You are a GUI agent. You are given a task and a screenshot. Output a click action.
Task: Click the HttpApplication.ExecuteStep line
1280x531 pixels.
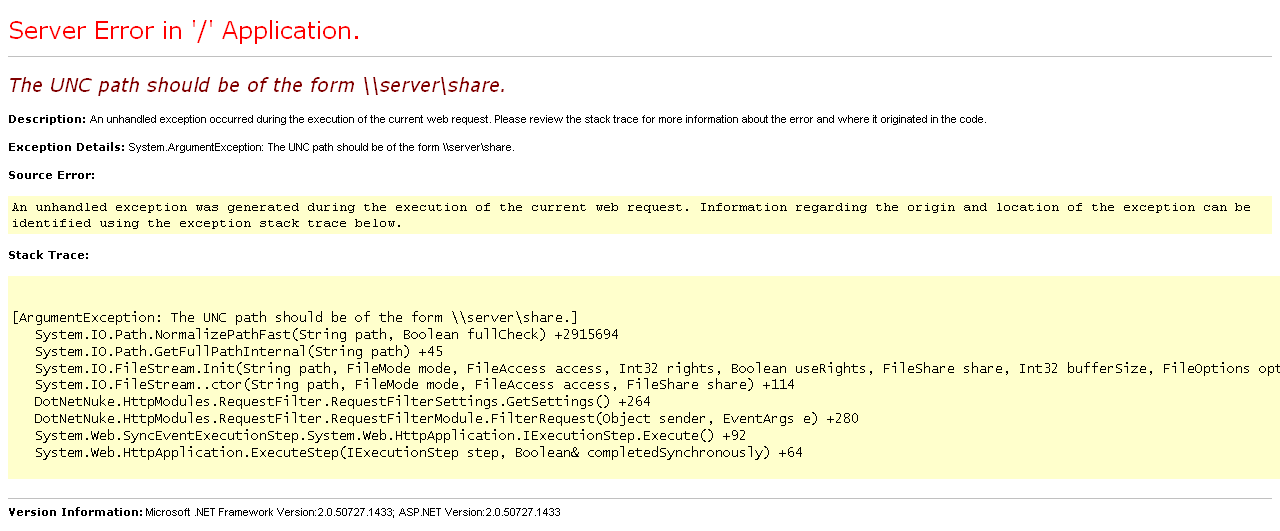[418, 453]
